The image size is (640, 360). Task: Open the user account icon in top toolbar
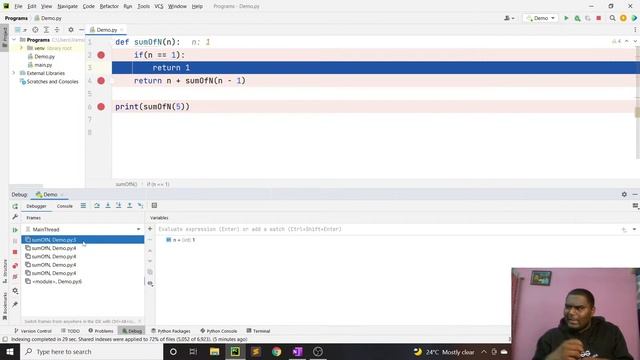pyautogui.click(x=509, y=18)
